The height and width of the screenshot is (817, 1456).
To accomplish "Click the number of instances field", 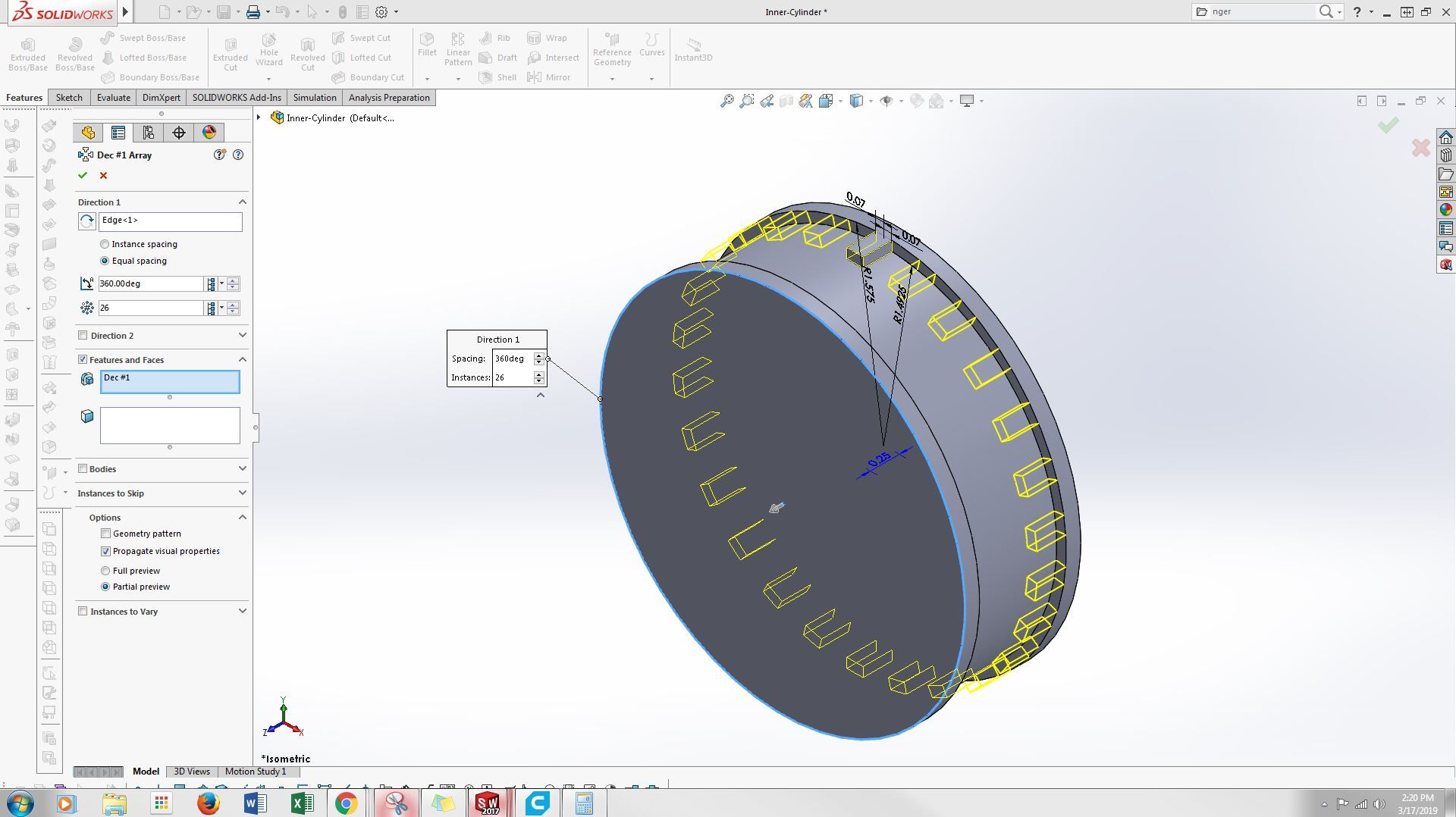I will (150, 308).
